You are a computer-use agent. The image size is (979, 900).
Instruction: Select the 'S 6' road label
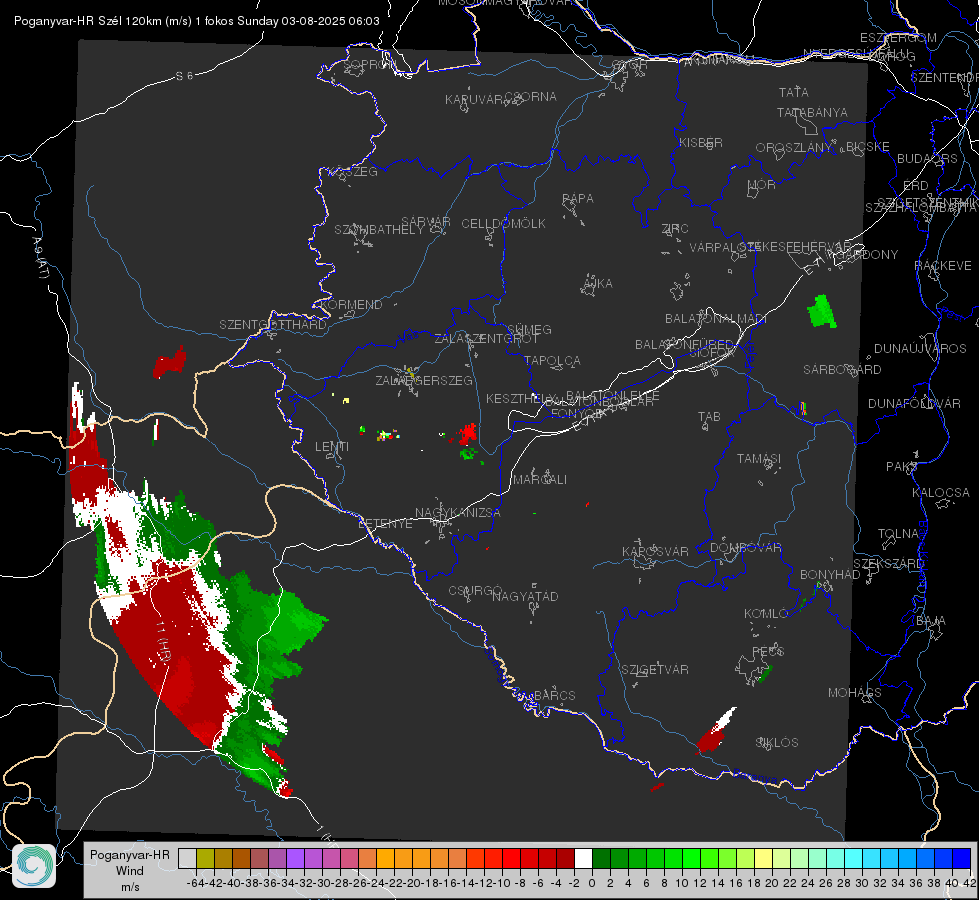pyautogui.click(x=184, y=76)
